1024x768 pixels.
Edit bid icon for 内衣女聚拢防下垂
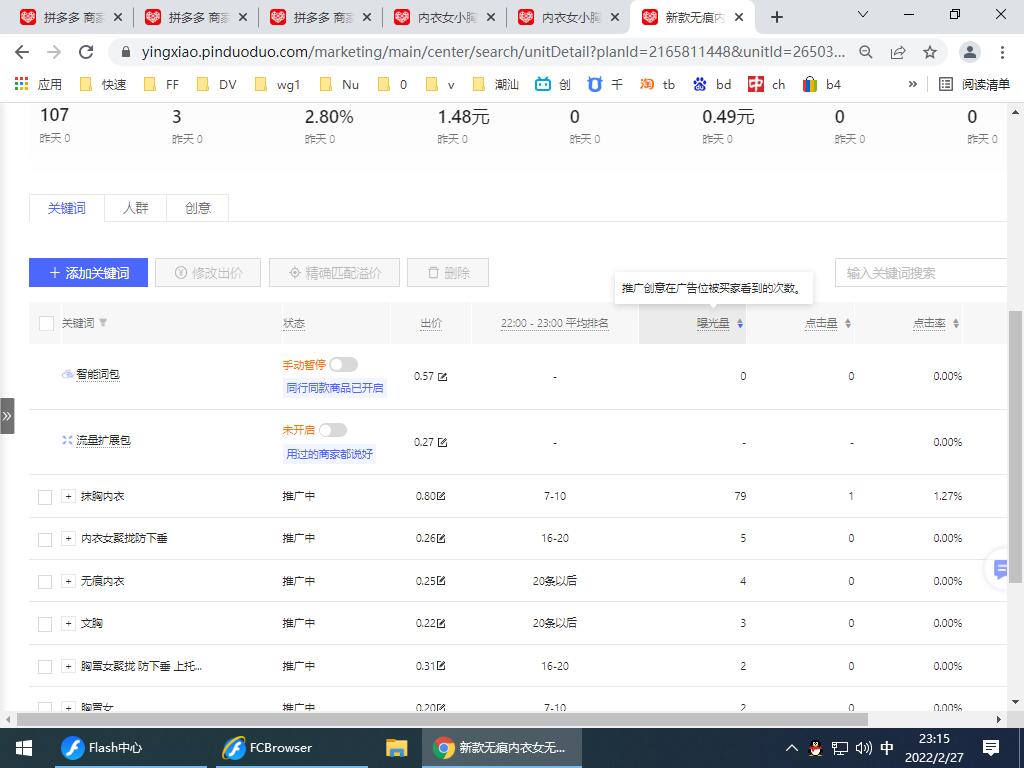(441, 539)
